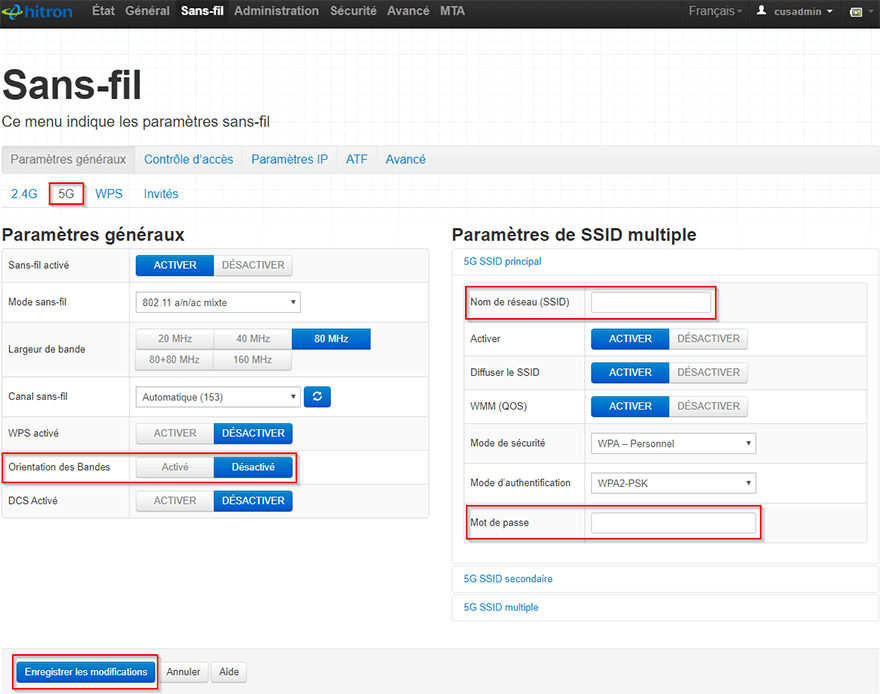The width and height of the screenshot is (880, 694).
Task: Select 160 MHz bandwidth option
Action: (253, 360)
